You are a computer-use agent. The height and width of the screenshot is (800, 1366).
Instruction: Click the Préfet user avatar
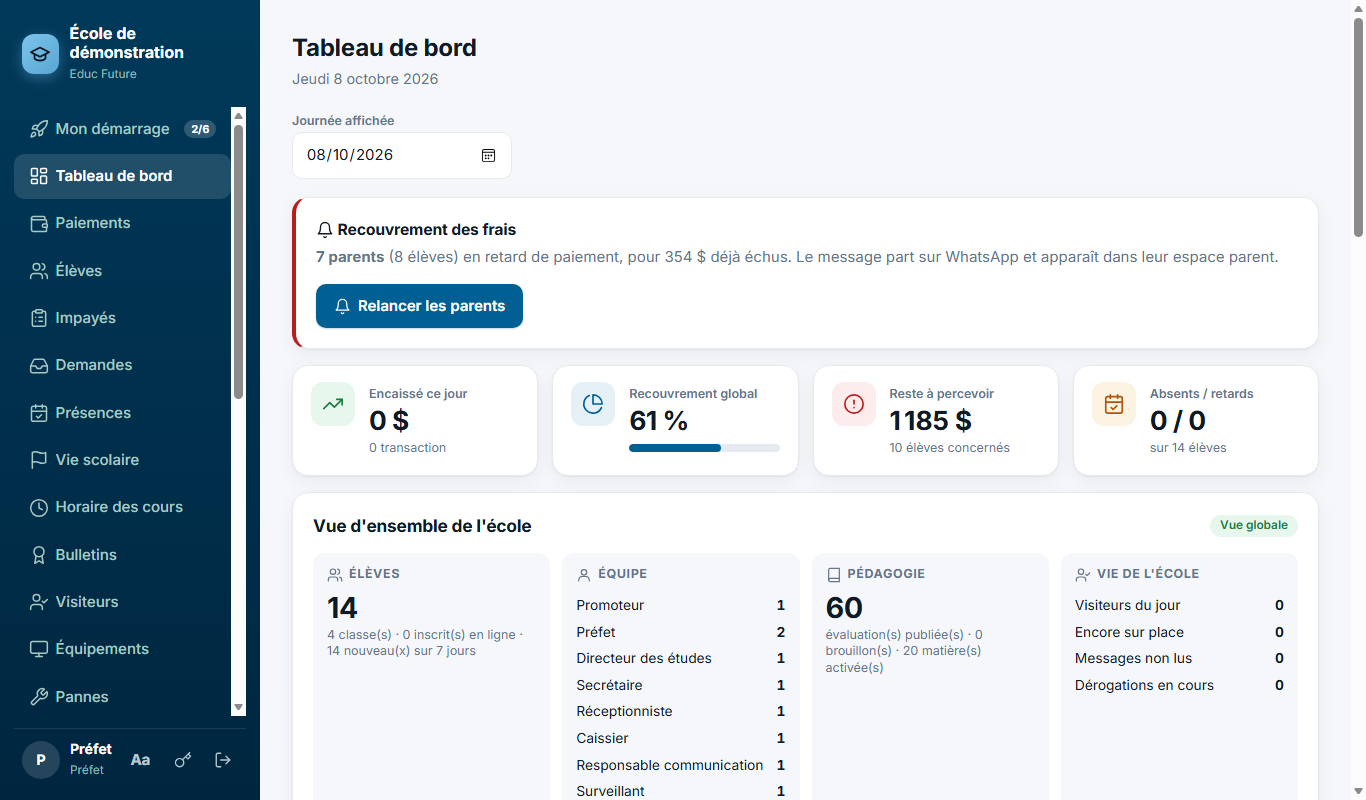[x=41, y=760]
